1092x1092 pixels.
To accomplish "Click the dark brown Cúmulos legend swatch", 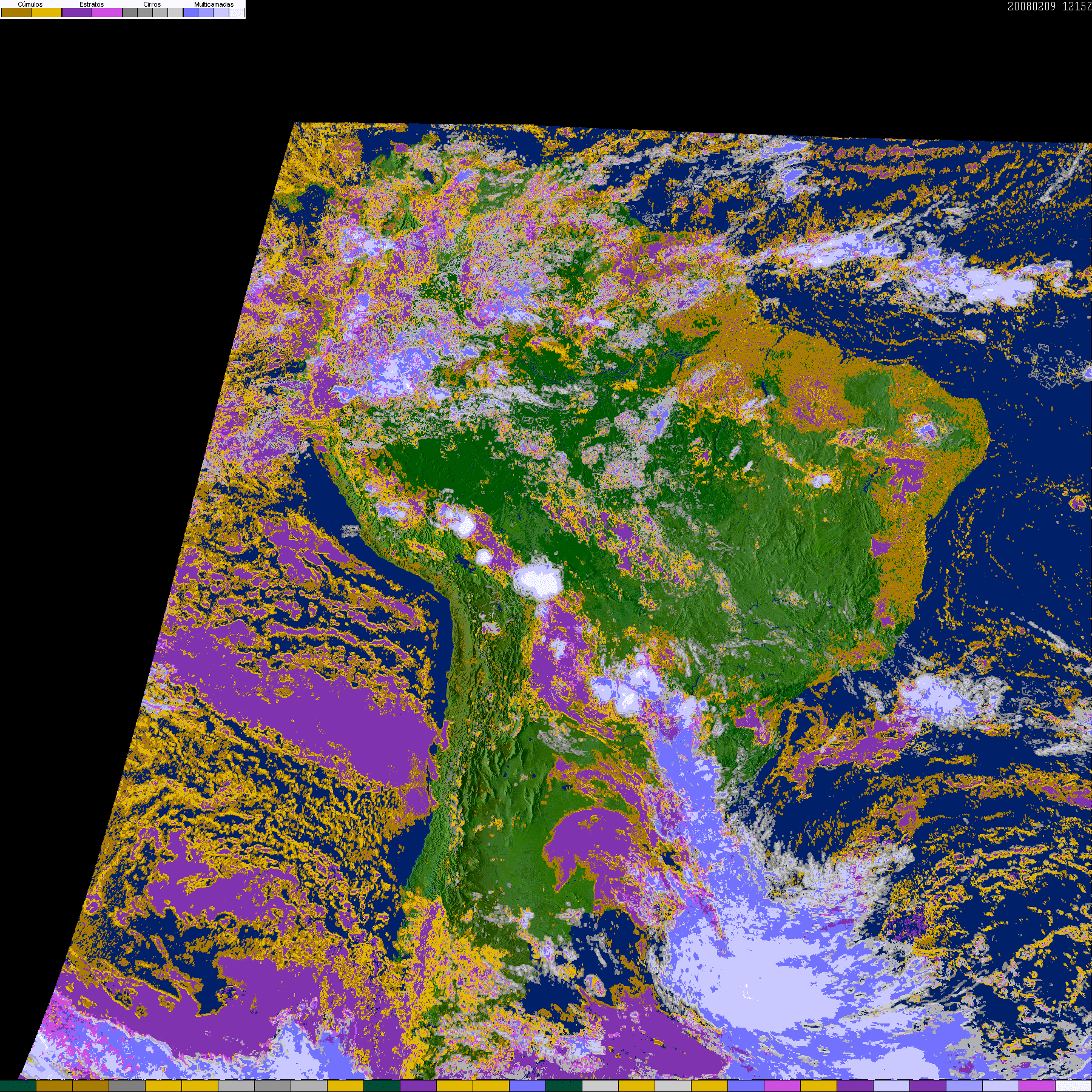I will coord(16,13).
